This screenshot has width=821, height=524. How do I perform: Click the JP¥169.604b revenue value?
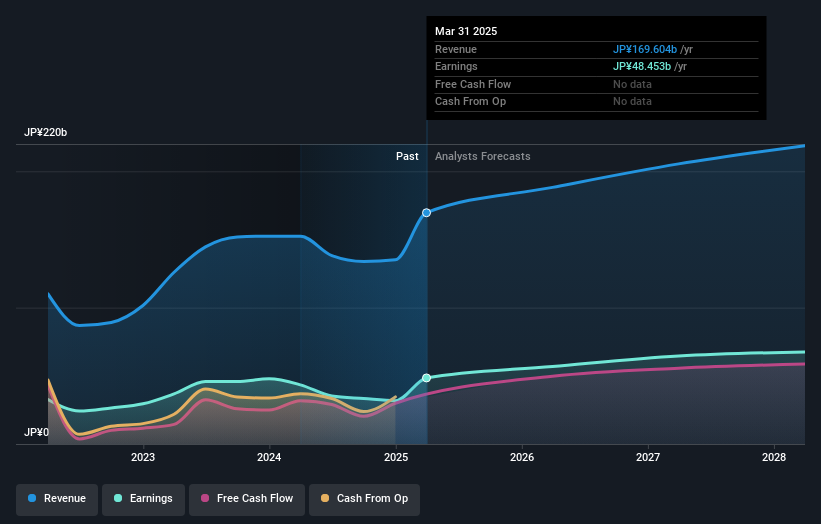pos(645,49)
